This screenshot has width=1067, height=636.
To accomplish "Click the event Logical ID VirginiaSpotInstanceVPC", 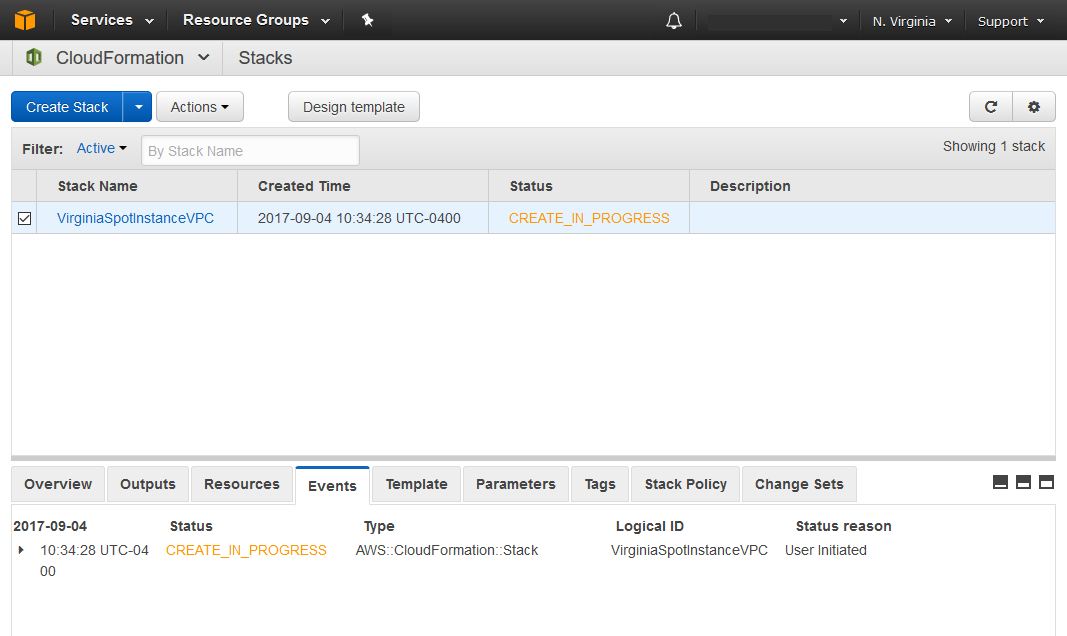I will pyautogui.click(x=689, y=550).
